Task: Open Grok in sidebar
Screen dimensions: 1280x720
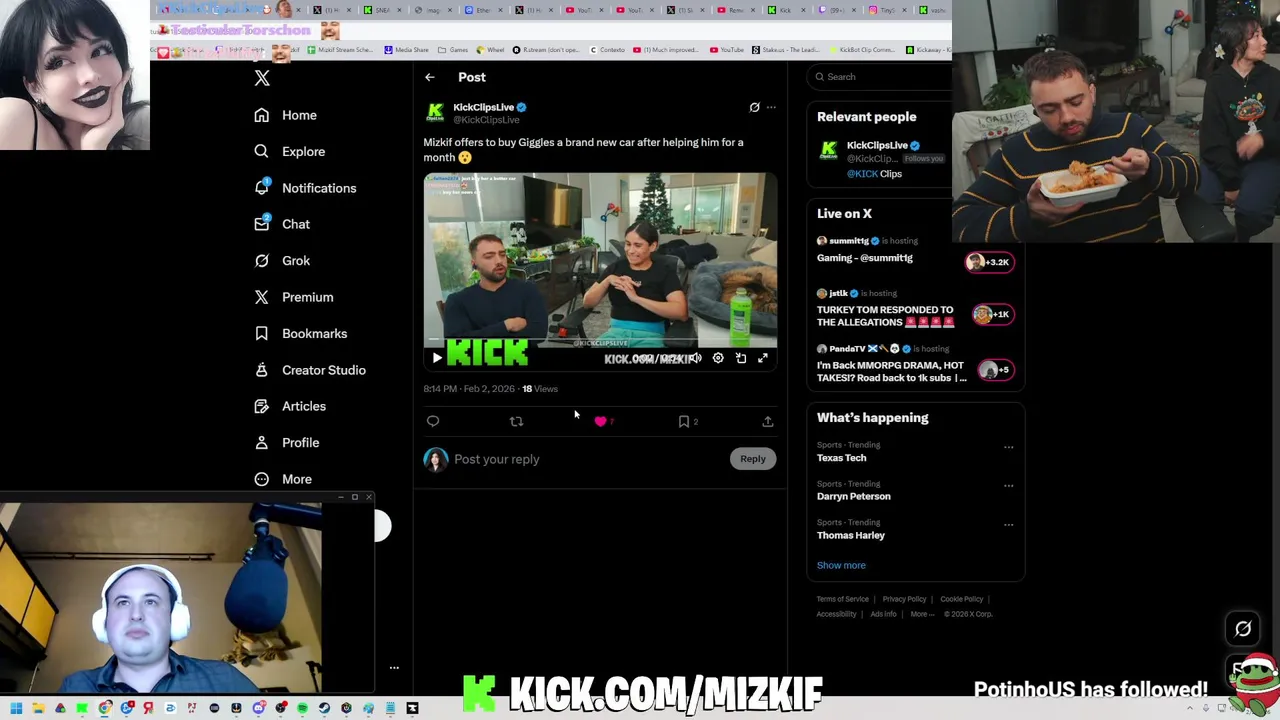Action: pyautogui.click(x=282, y=260)
